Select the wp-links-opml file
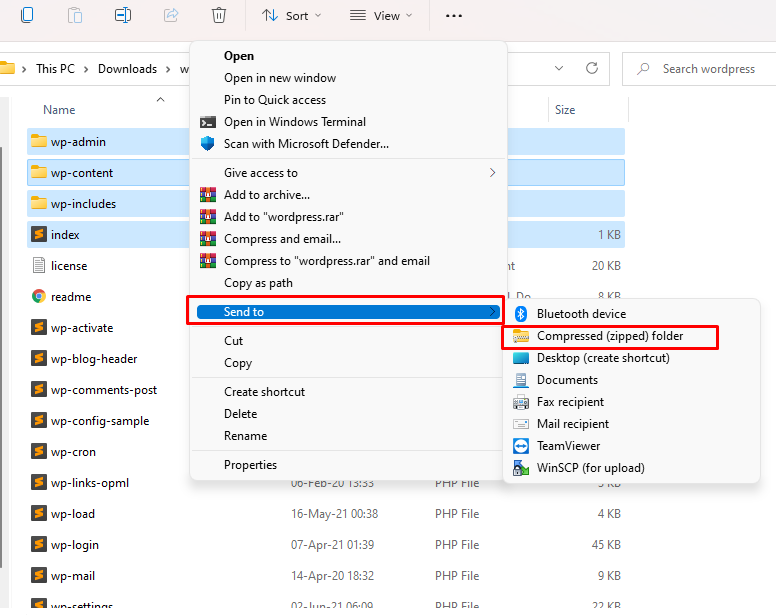 pyautogui.click(x=80, y=483)
